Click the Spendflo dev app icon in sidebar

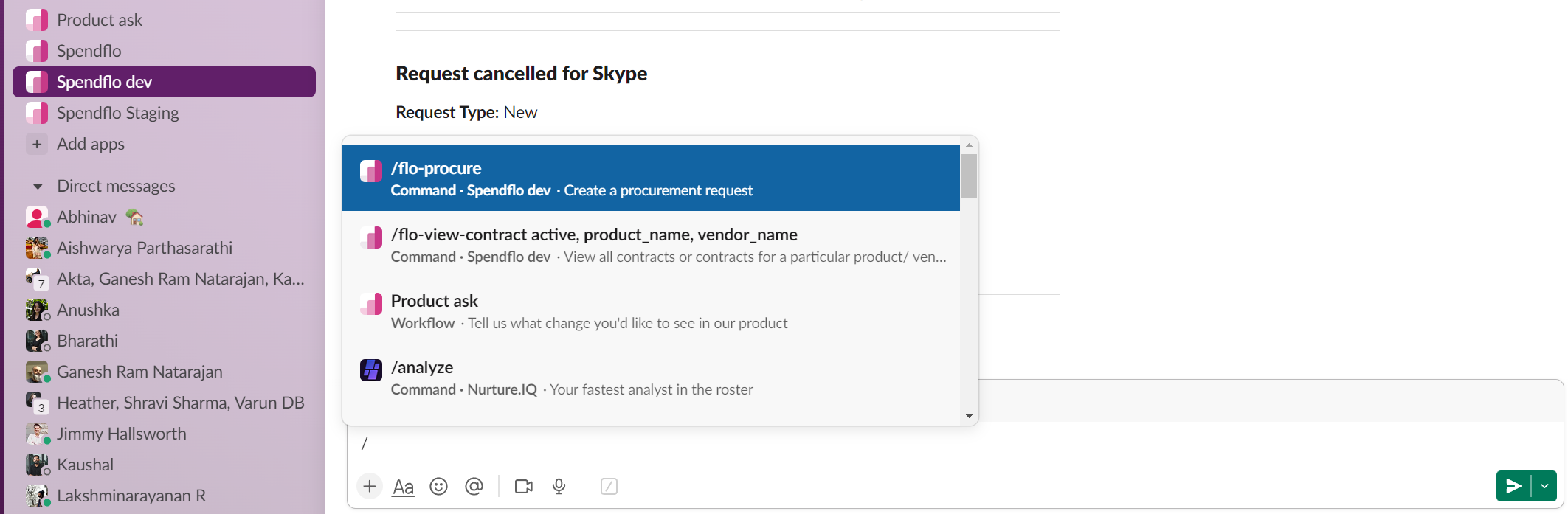(37, 82)
